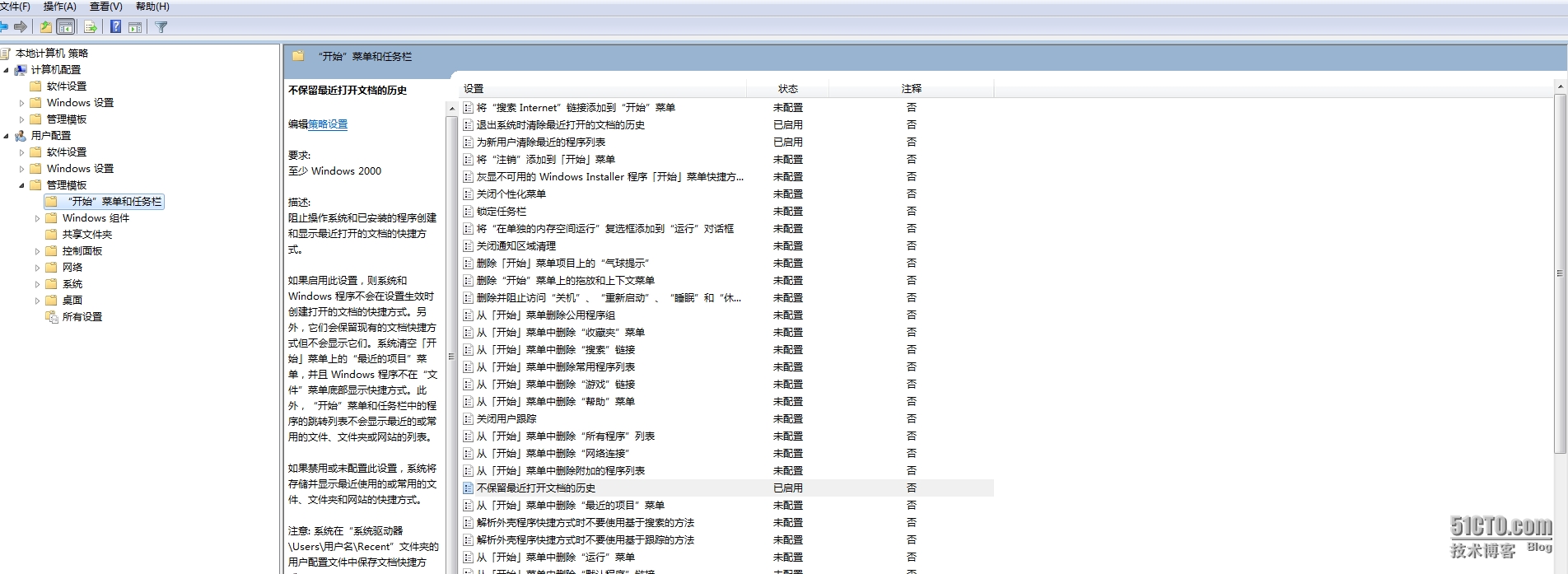Click the policy icon beside 退出系统时清除最近打开的文档的历史
This screenshot has height=574, width=1568.
468,125
